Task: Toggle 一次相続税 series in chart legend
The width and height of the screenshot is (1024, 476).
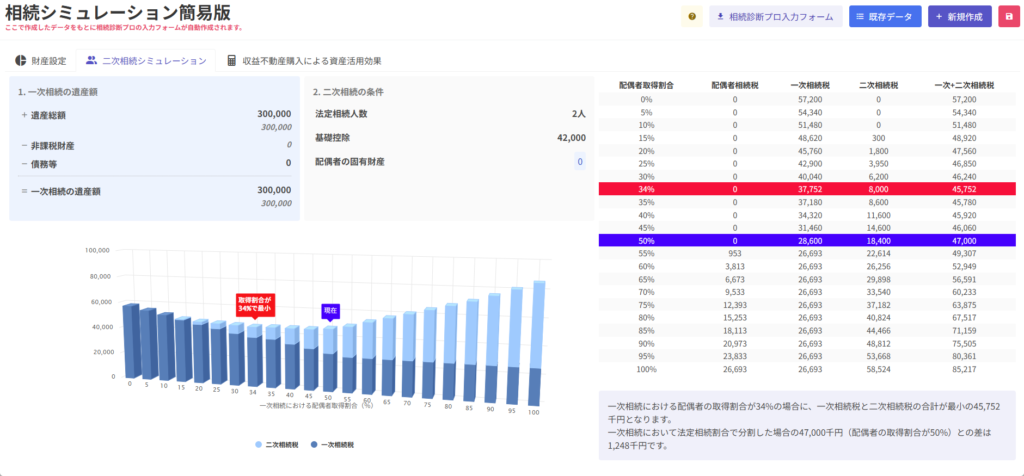Action: (334, 444)
